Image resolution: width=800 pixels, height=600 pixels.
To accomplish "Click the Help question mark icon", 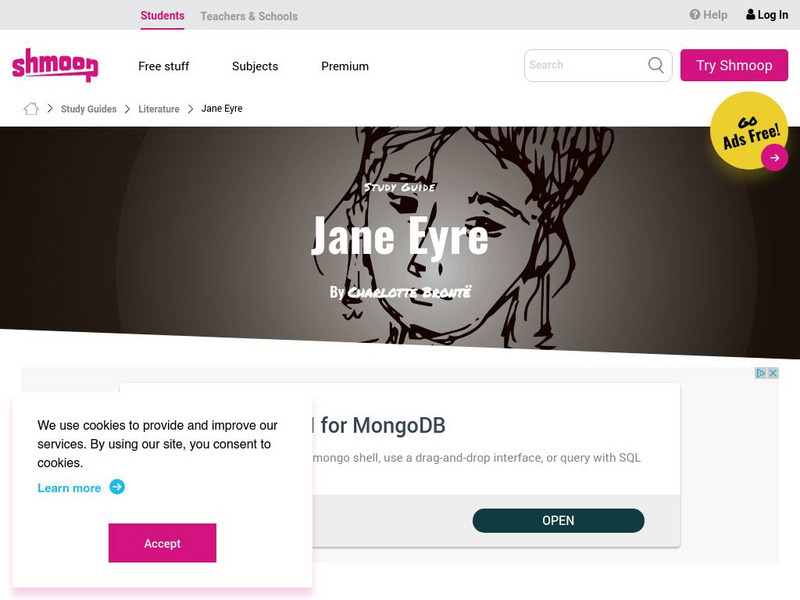I will (x=694, y=15).
